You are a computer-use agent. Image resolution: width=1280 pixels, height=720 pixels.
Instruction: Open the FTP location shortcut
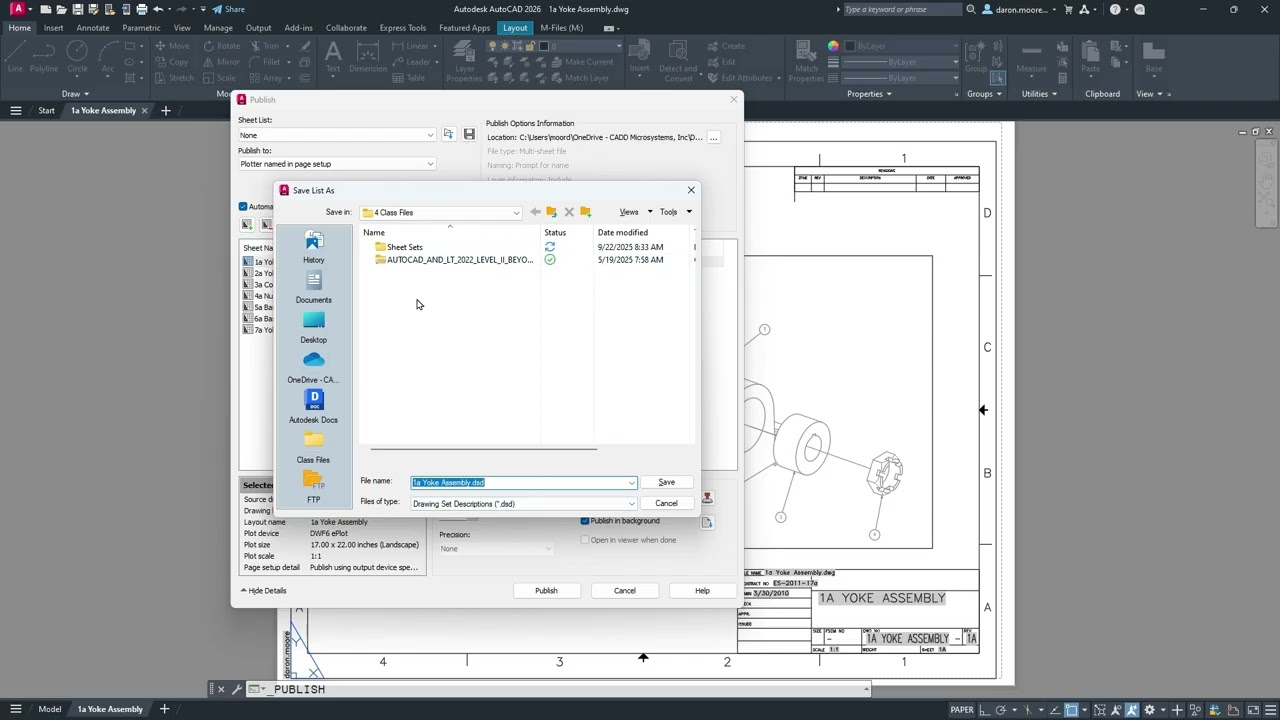tap(314, 487)
